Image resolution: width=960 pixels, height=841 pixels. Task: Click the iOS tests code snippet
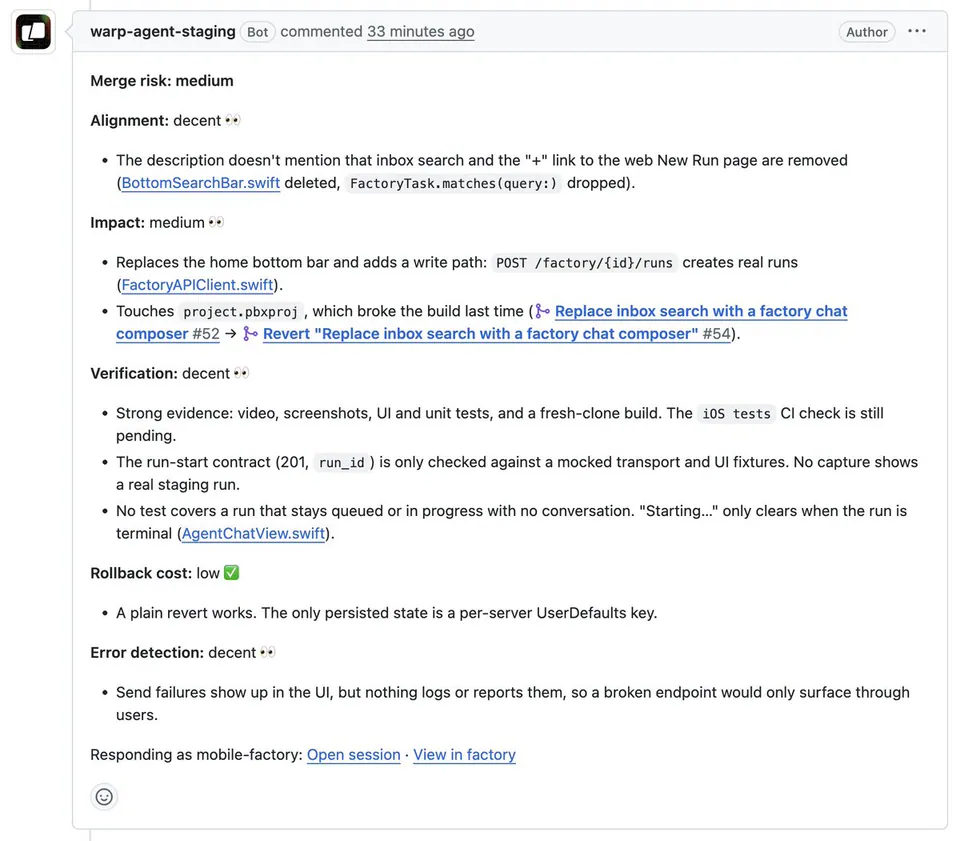pos(736,414)
